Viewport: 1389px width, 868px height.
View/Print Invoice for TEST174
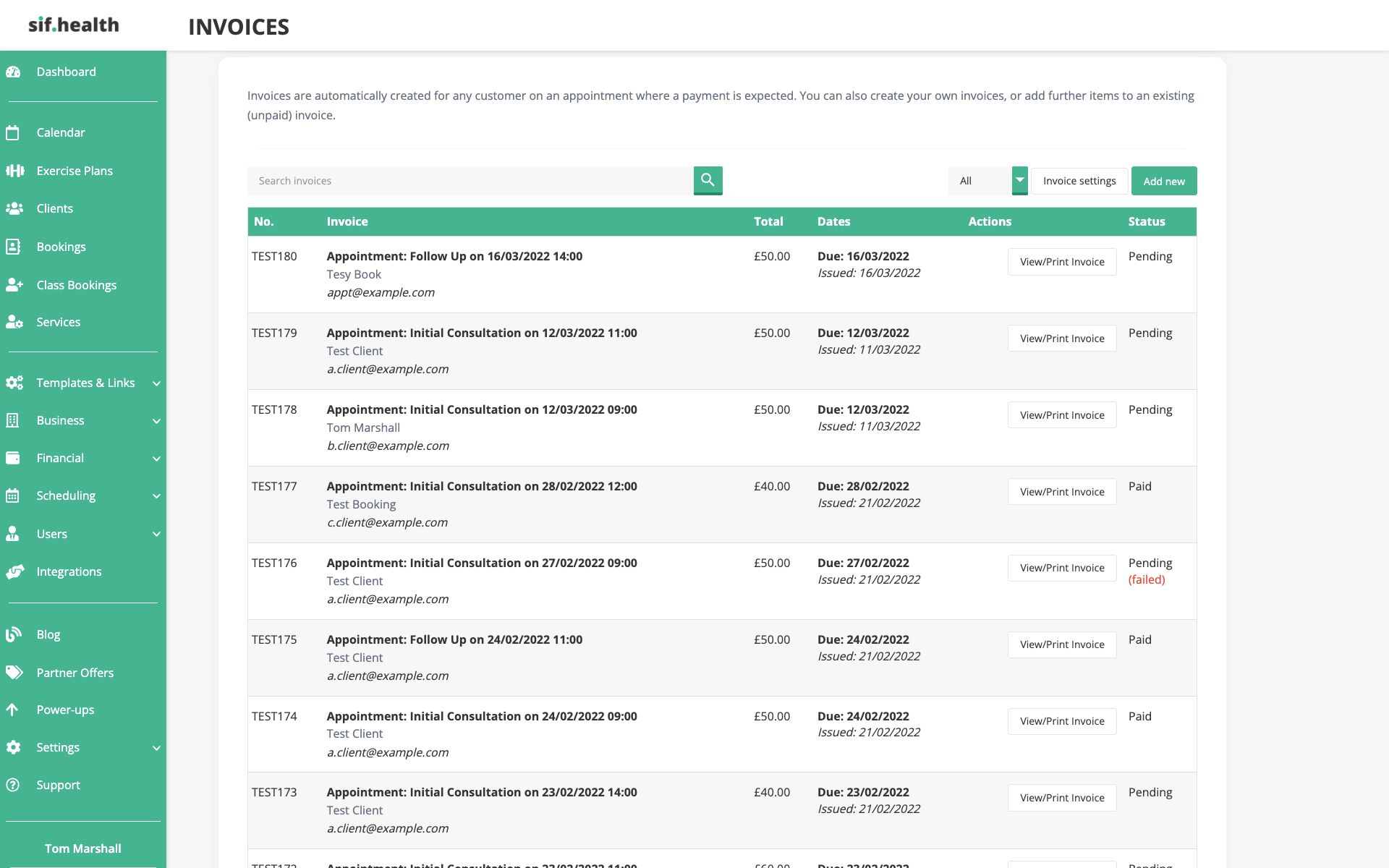[1062, 721]
